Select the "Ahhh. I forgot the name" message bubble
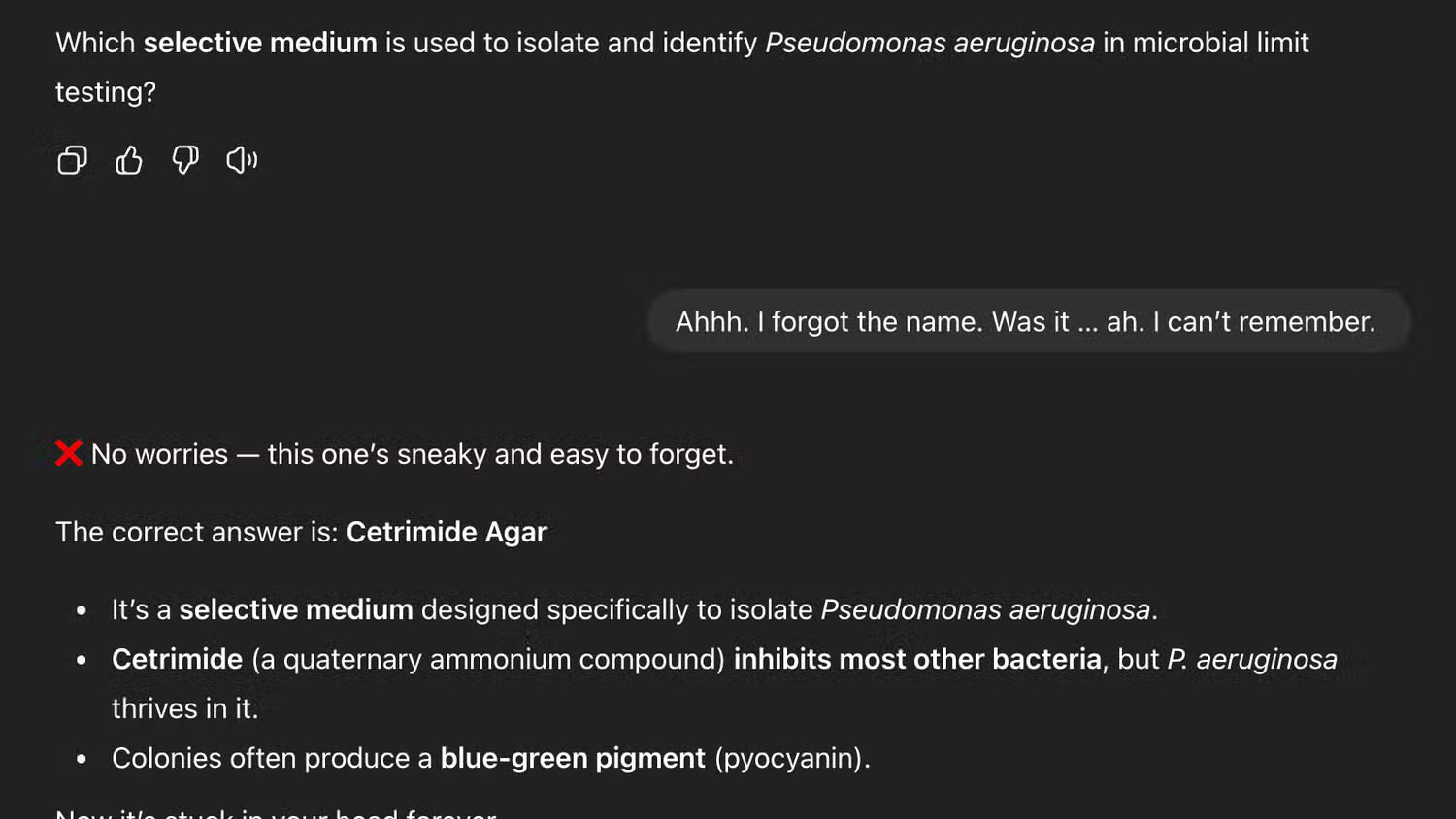Screen dimensions: 1456x819 [x=1025, y=322]
